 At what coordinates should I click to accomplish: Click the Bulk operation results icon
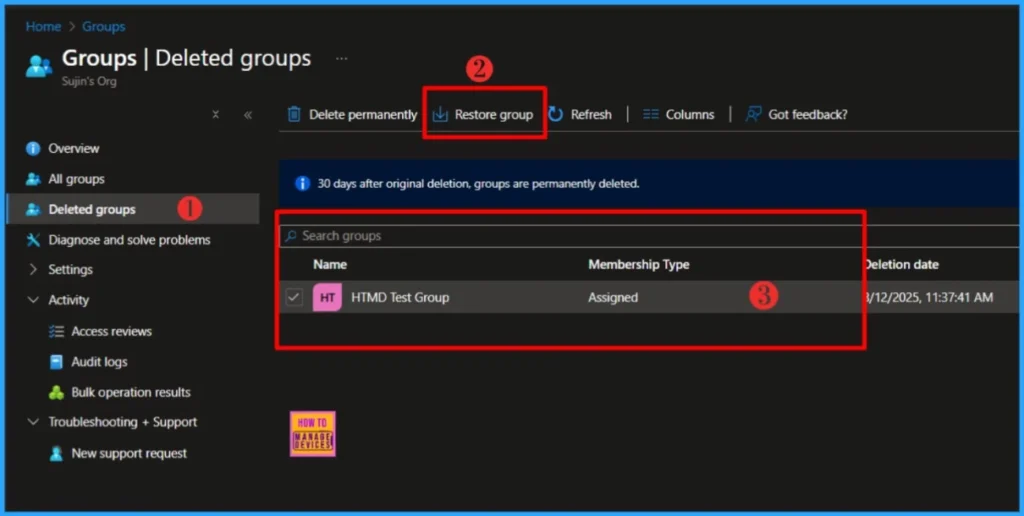[56, 393]
